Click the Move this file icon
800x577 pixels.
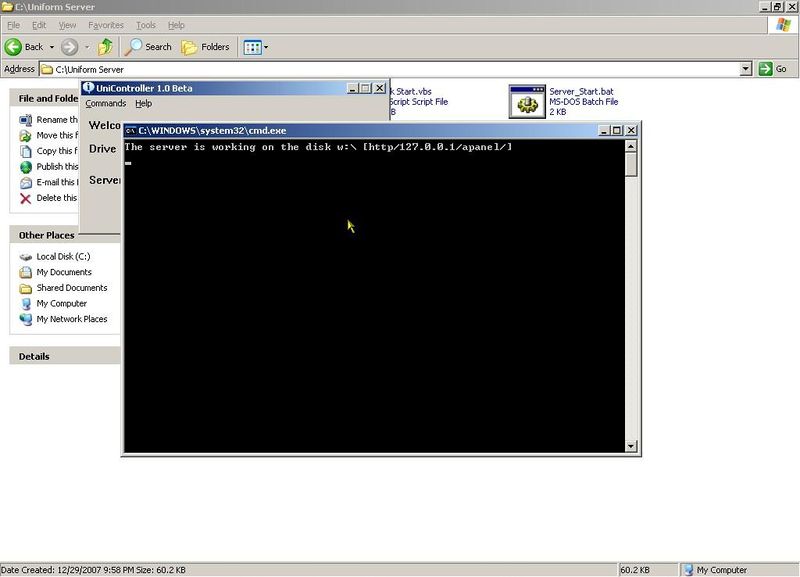26,136
